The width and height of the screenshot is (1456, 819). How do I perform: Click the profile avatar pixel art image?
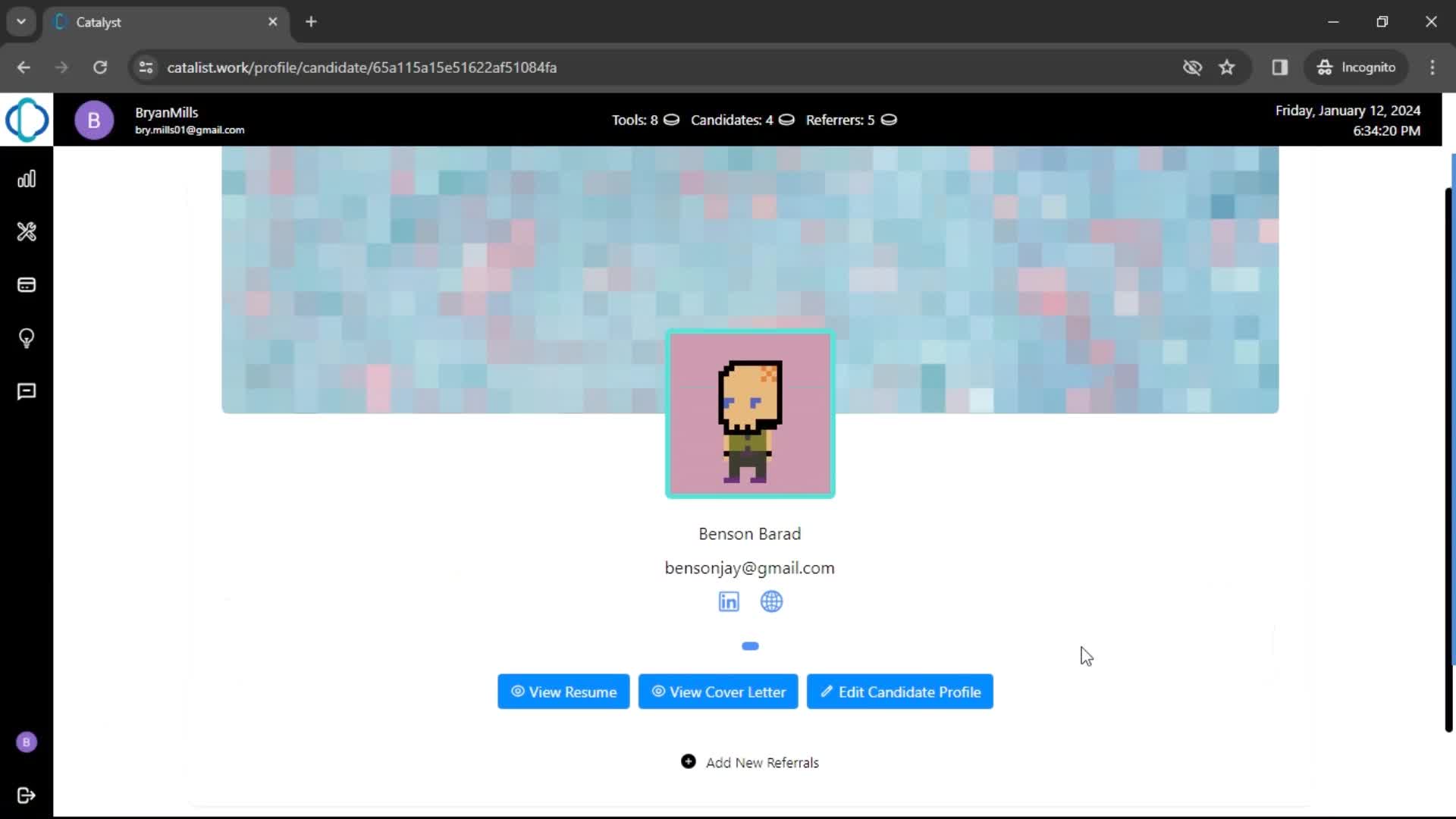pos(749,414)
